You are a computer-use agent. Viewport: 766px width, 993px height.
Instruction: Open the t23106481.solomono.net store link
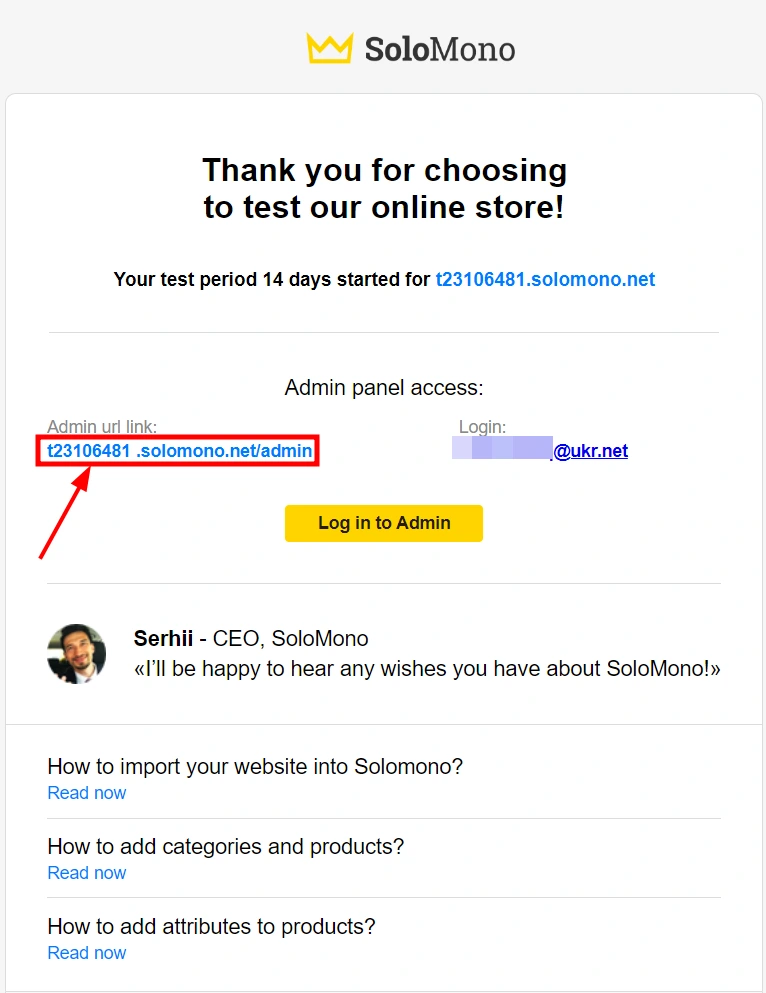click(x=545, y=279)
